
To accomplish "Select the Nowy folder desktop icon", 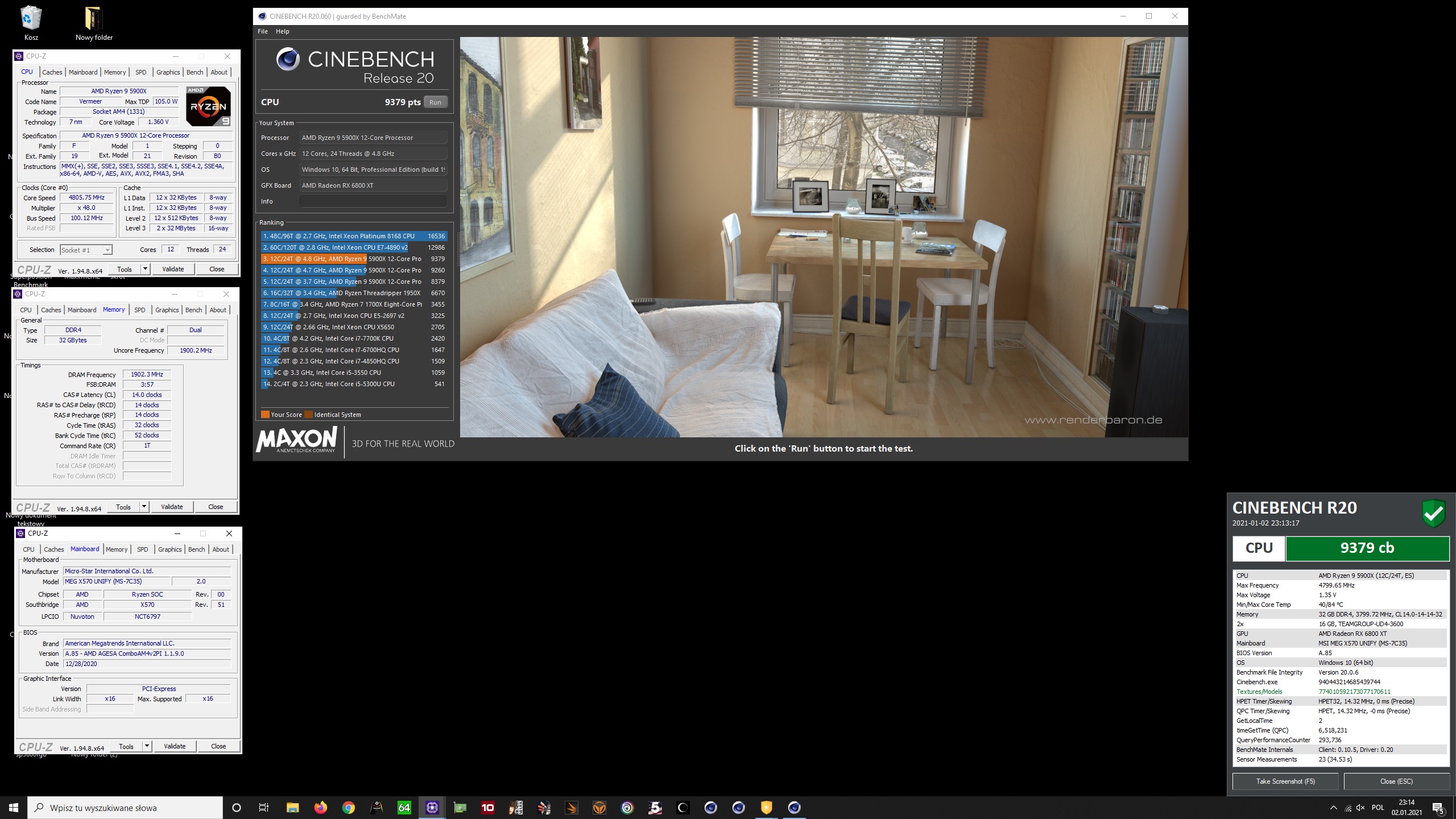I will point(94,23).
